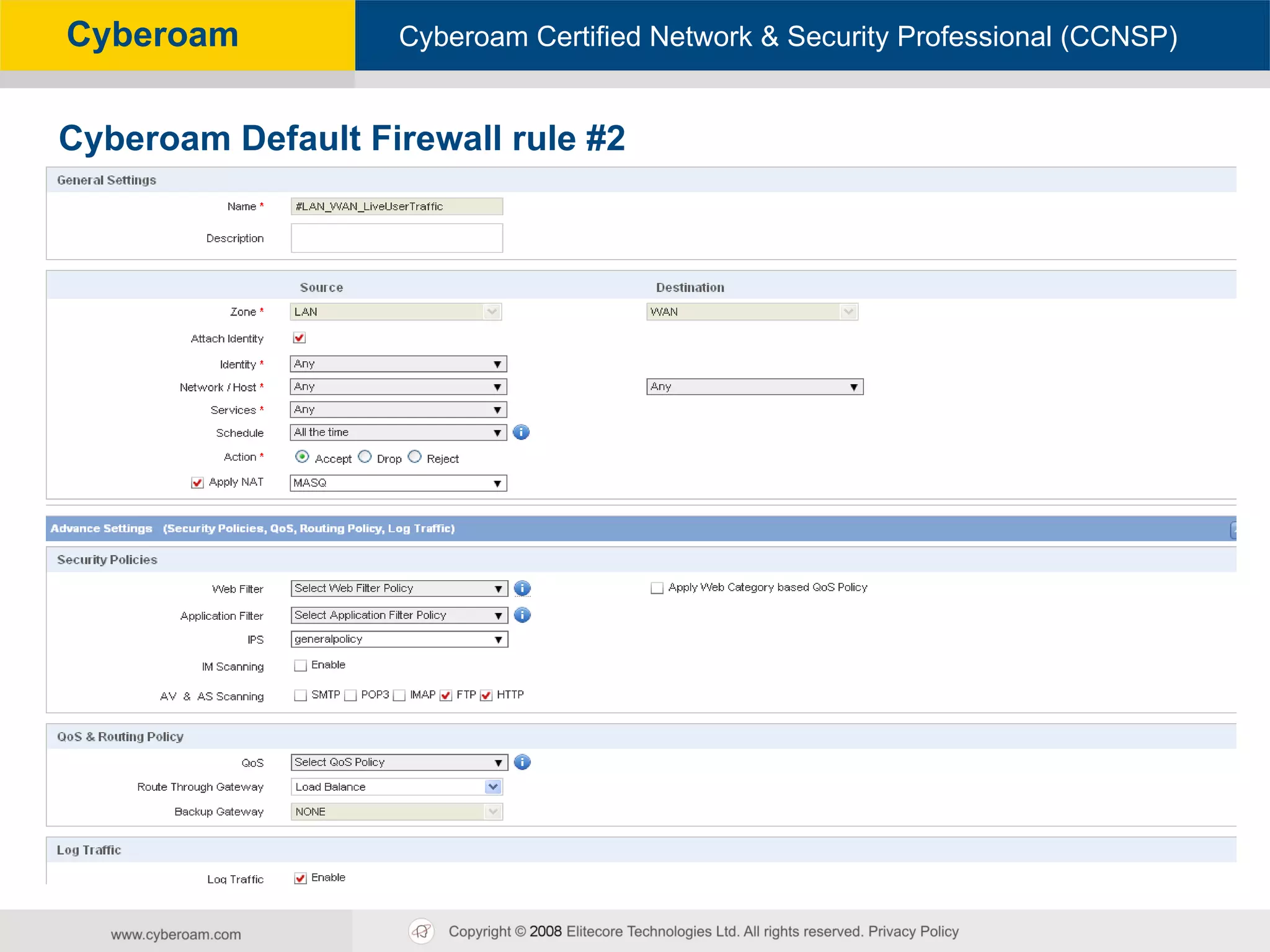
Task: Open the www.cyberoam.com link
Action: (x=175, y=934)
